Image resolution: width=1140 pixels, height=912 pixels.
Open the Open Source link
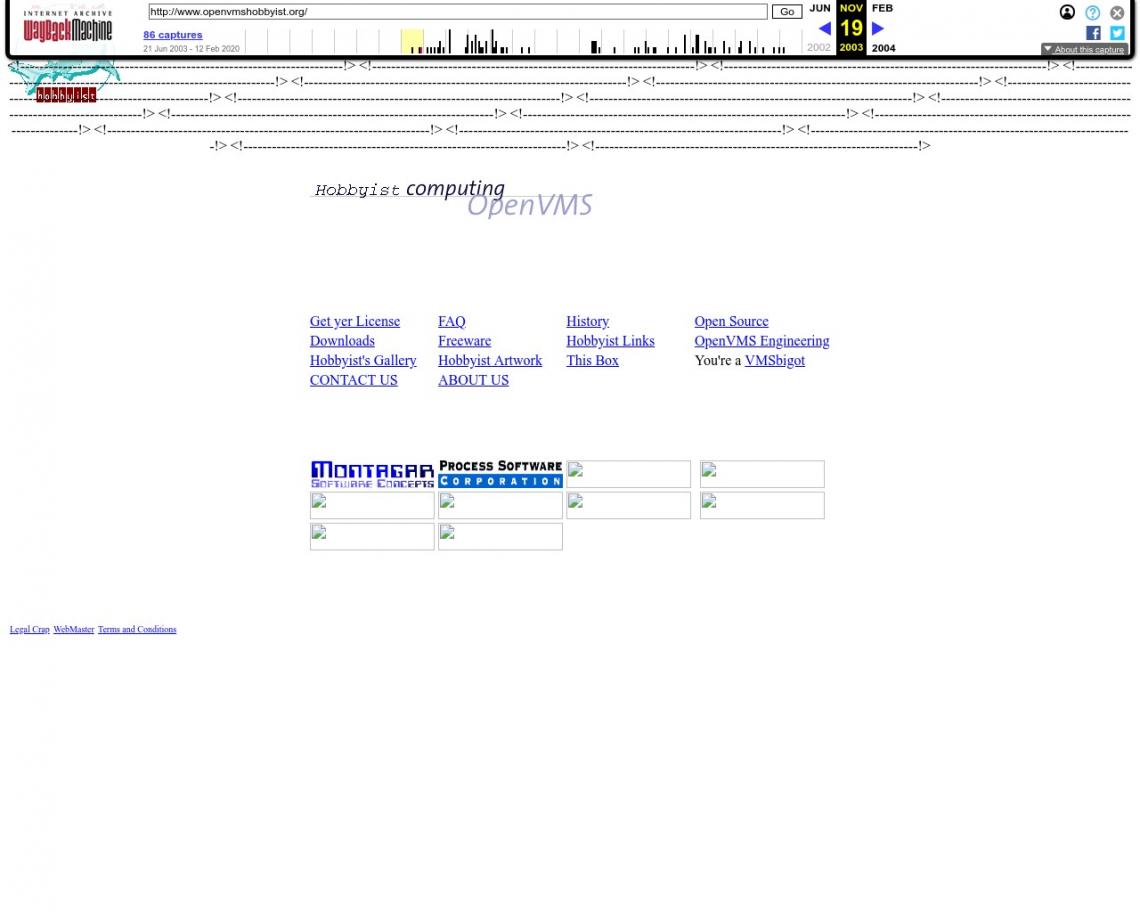(731, 321)
